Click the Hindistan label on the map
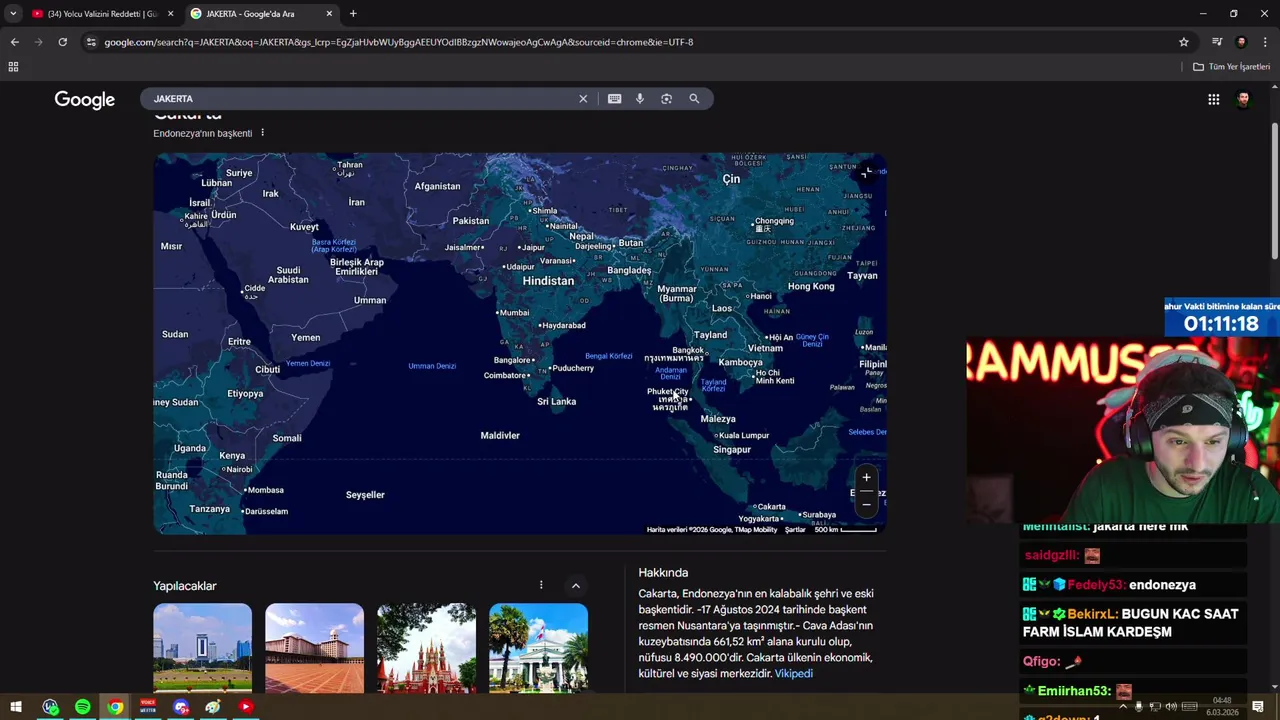 point(548,281)
